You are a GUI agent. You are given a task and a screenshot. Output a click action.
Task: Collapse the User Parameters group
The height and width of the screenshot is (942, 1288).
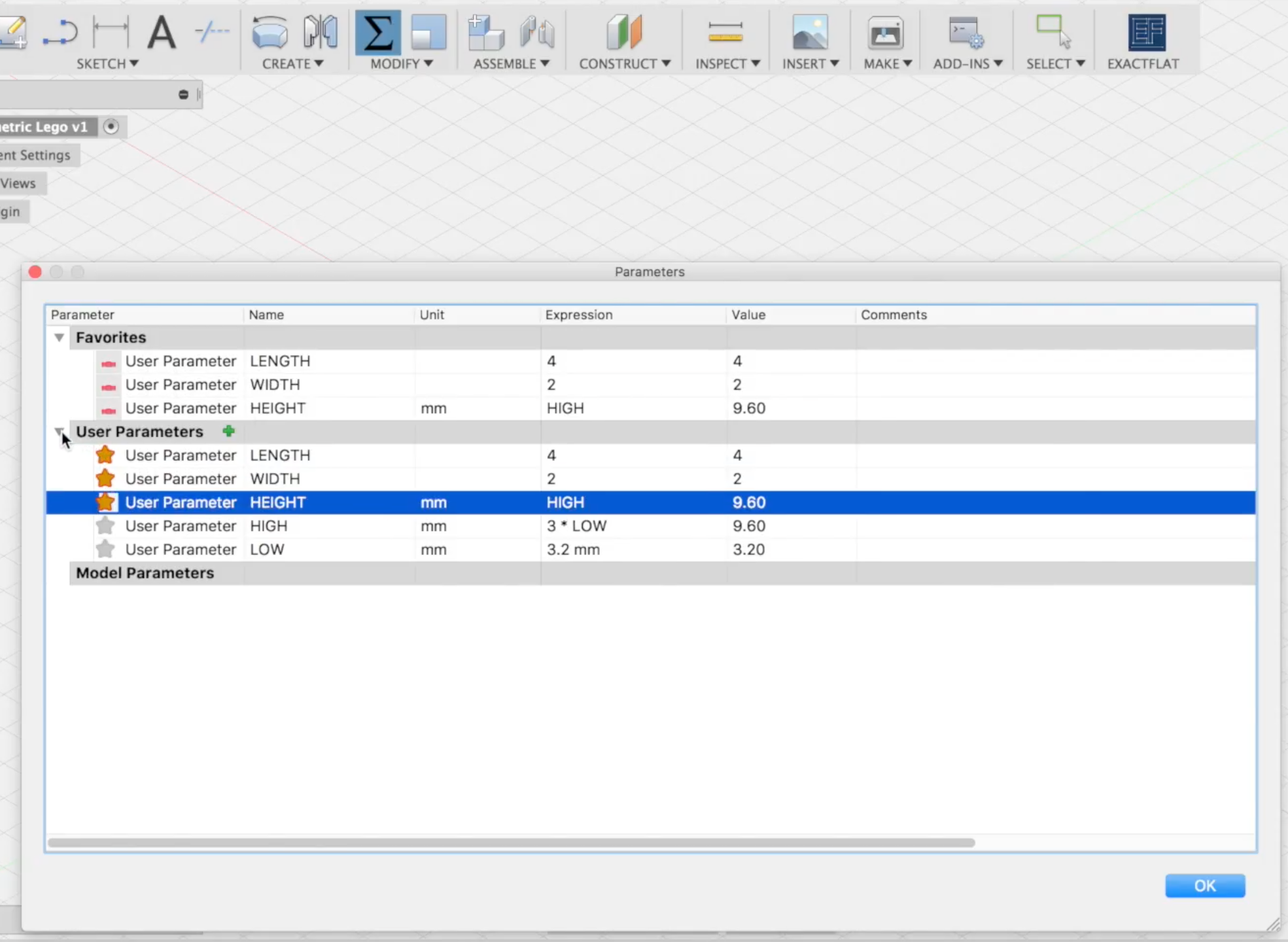[59, 431]
